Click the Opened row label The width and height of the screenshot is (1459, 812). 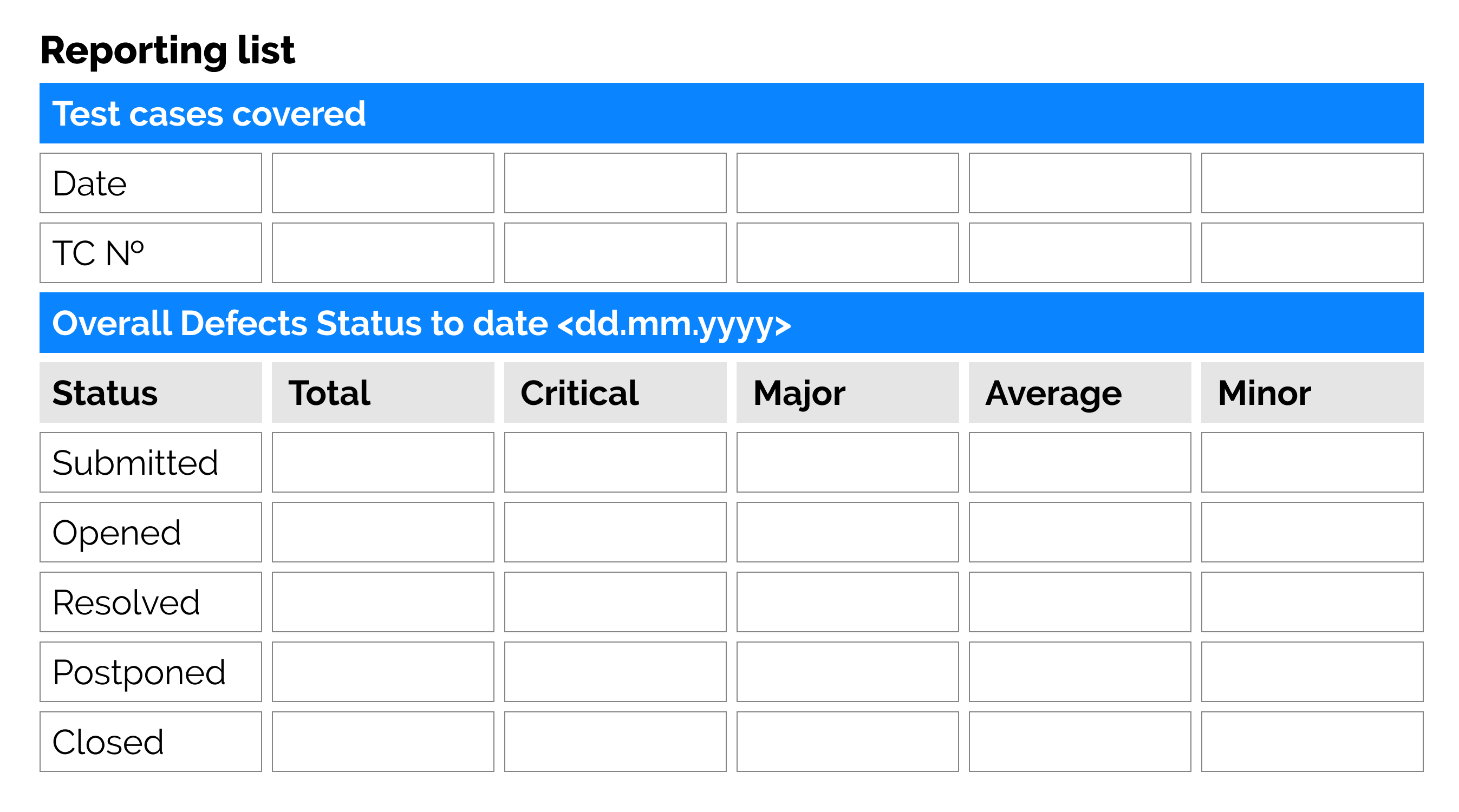point(151,532)
